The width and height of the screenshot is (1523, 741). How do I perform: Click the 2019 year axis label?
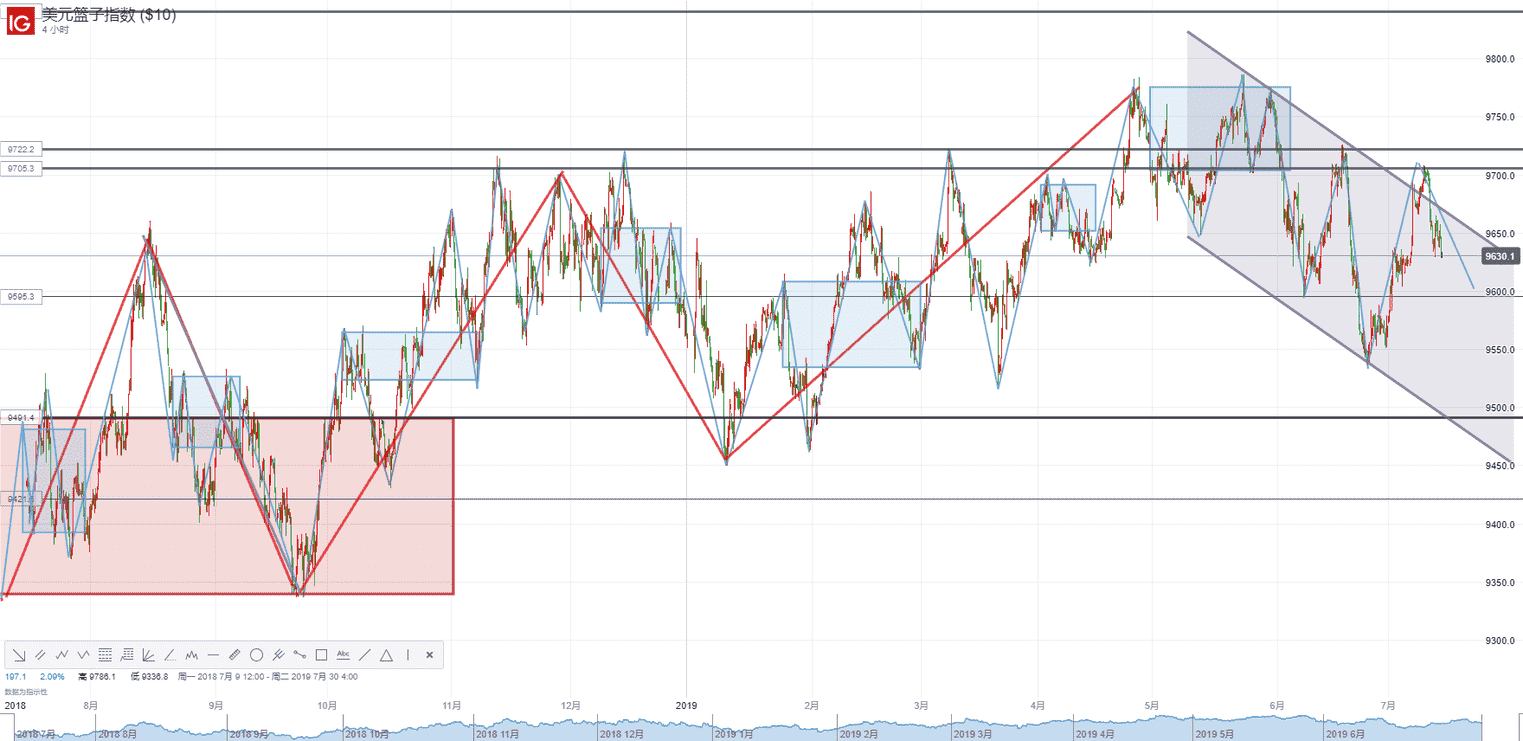click(x=685, y=705)
